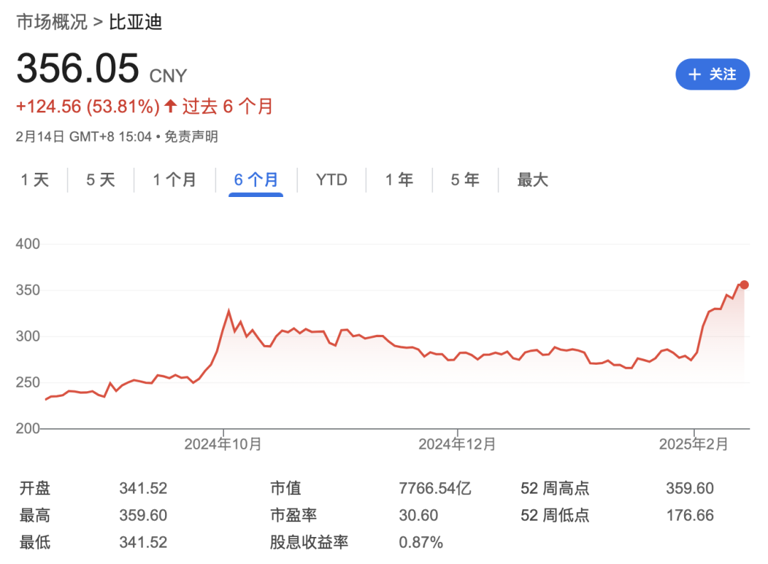
Task: Select the active 6 个月 tab
Action: tap(256, 180)
